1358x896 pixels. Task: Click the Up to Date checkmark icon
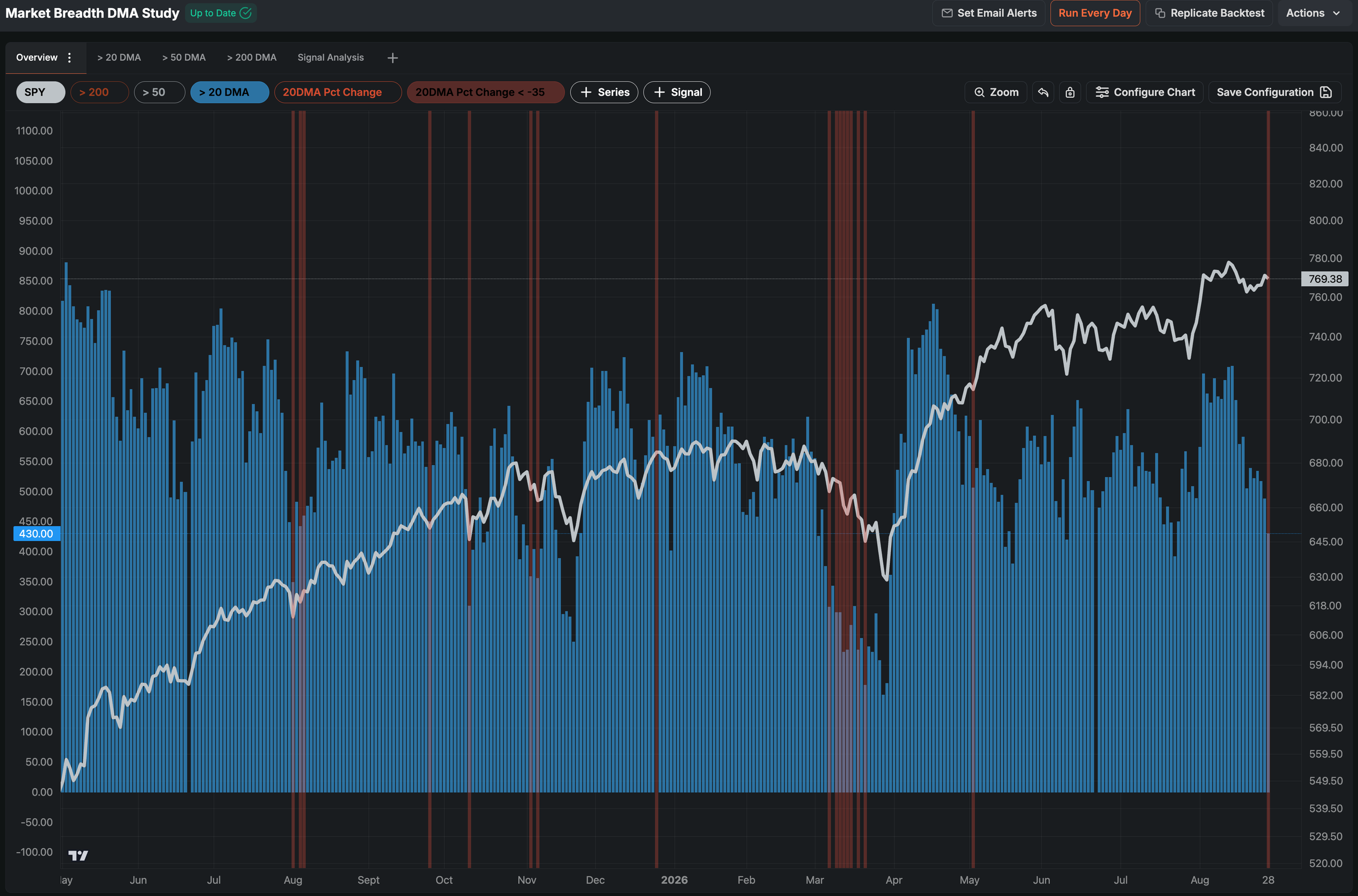coord(246,13)
